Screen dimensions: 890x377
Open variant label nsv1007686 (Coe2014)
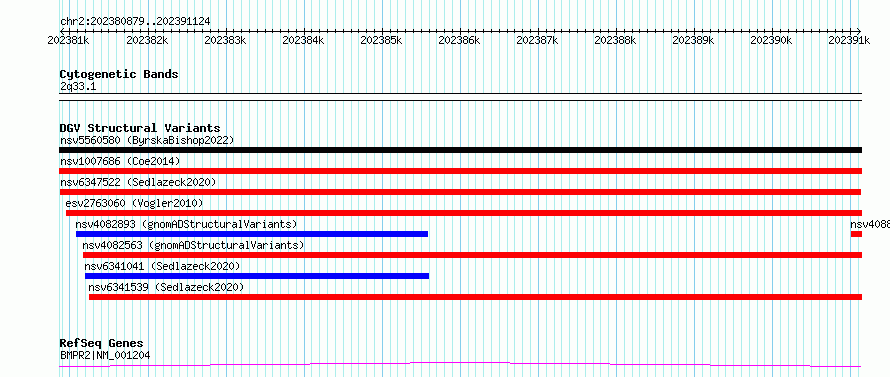[x=120, y=161]
